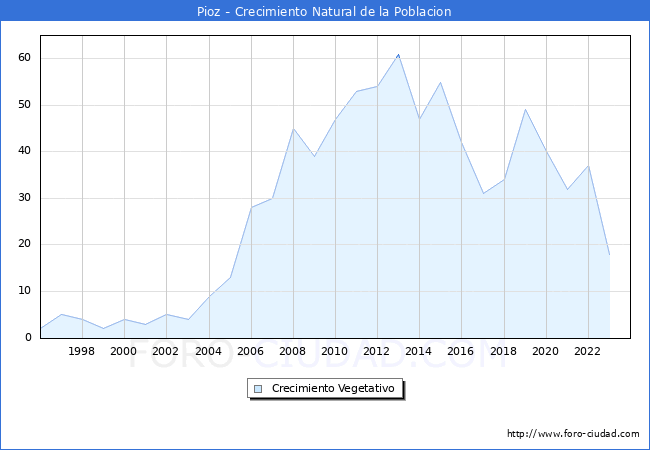Click the 2019 data point near 49
Screen dimensions: 650x450
click(525, 109)
